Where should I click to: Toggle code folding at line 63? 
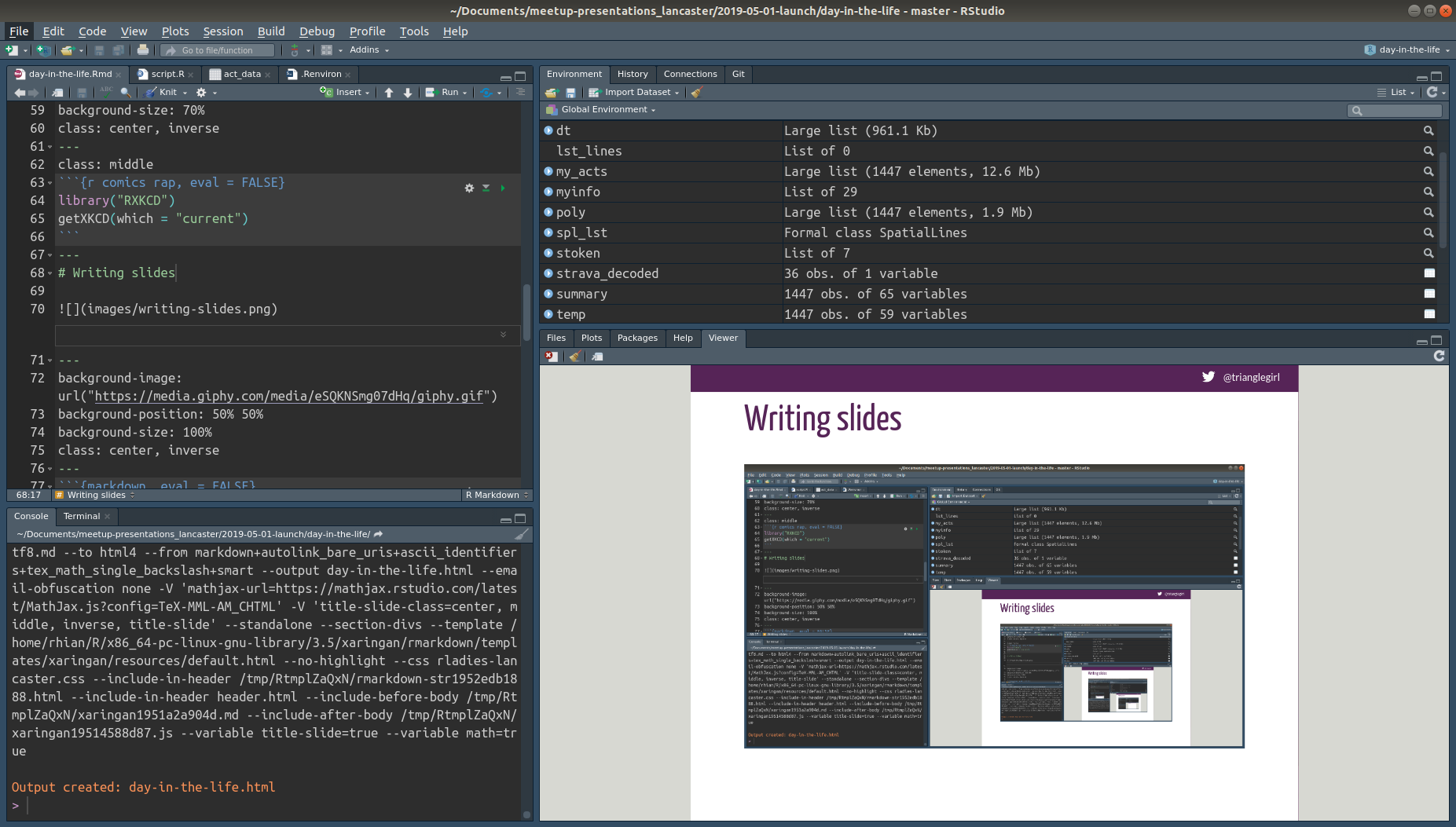pos(50,183)
